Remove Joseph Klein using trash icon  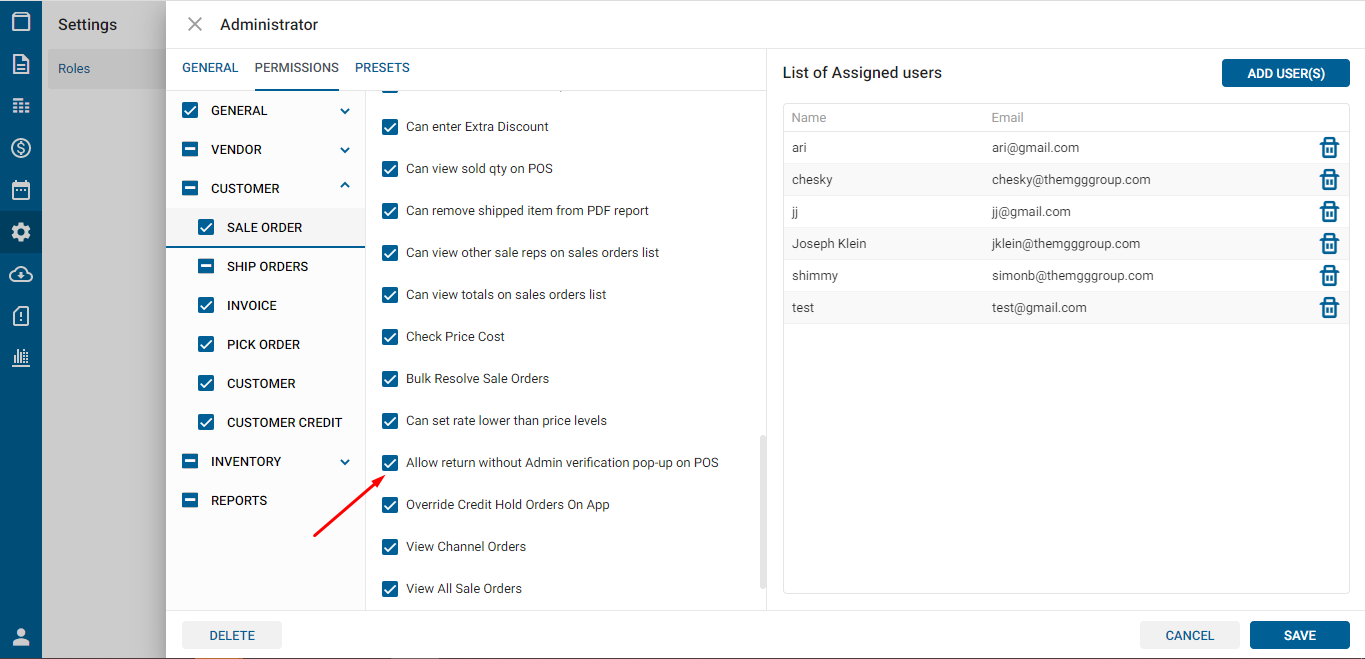point(1329,244)
